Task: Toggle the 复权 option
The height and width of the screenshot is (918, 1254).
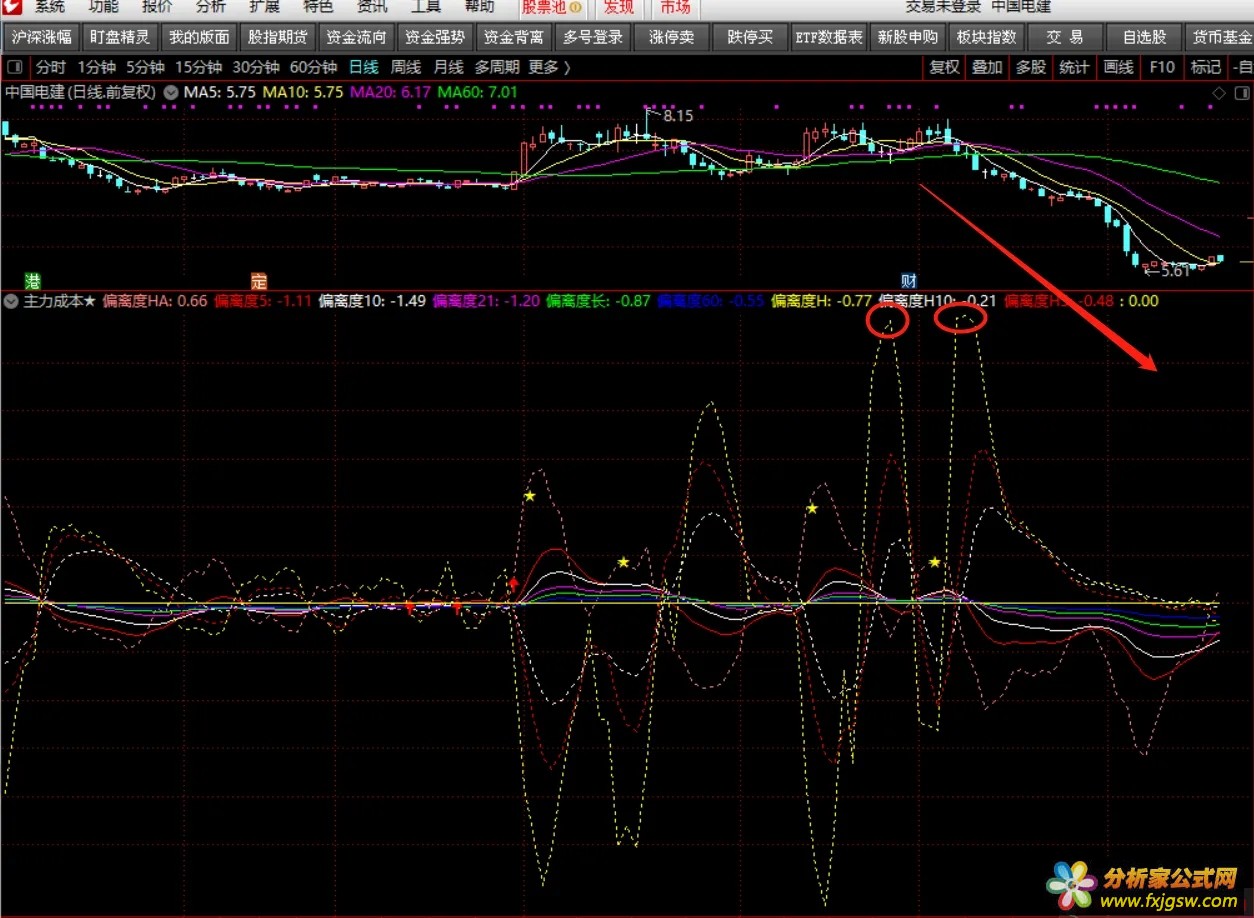Action: point(945,67)
